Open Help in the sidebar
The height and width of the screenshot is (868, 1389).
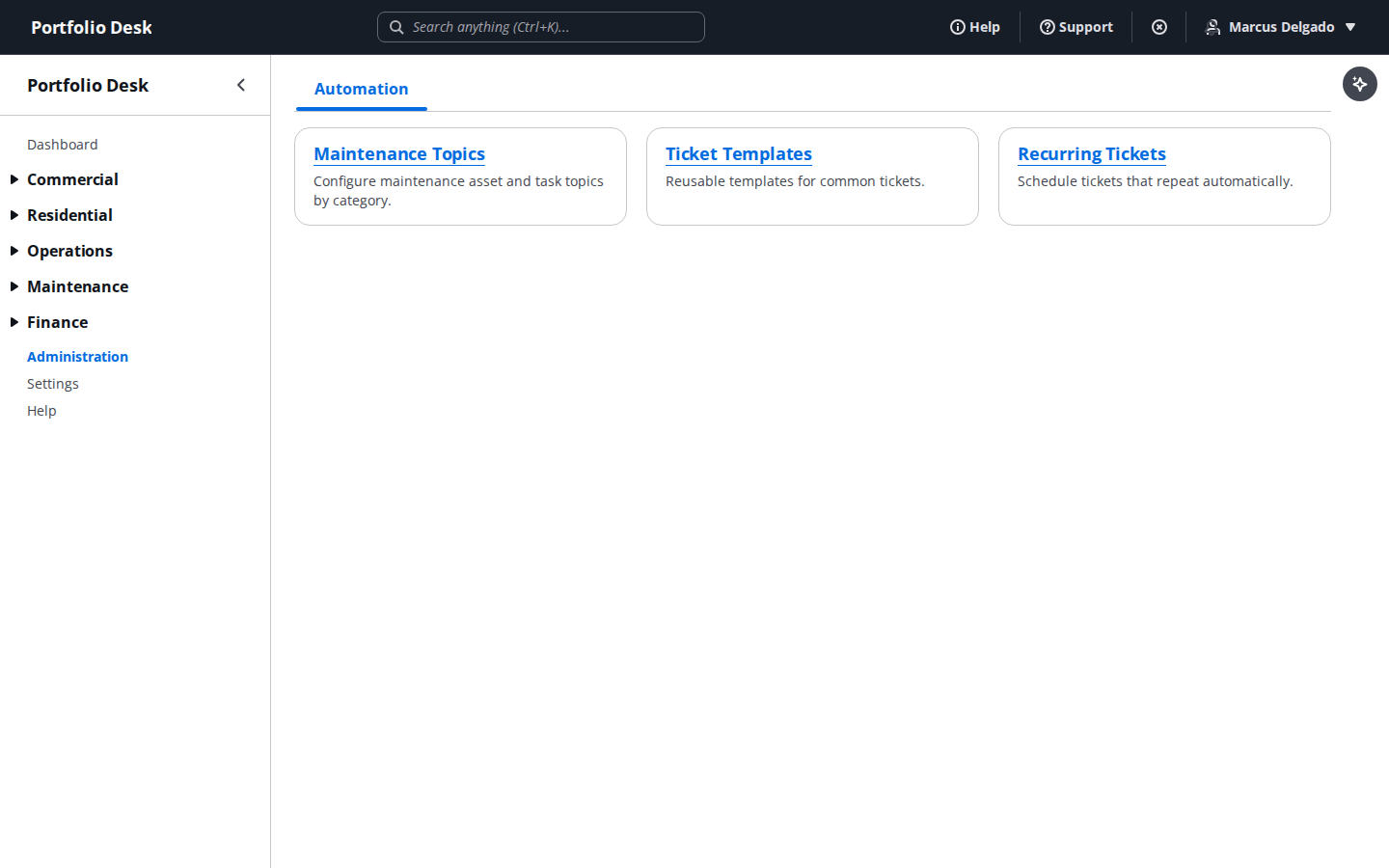41,411
